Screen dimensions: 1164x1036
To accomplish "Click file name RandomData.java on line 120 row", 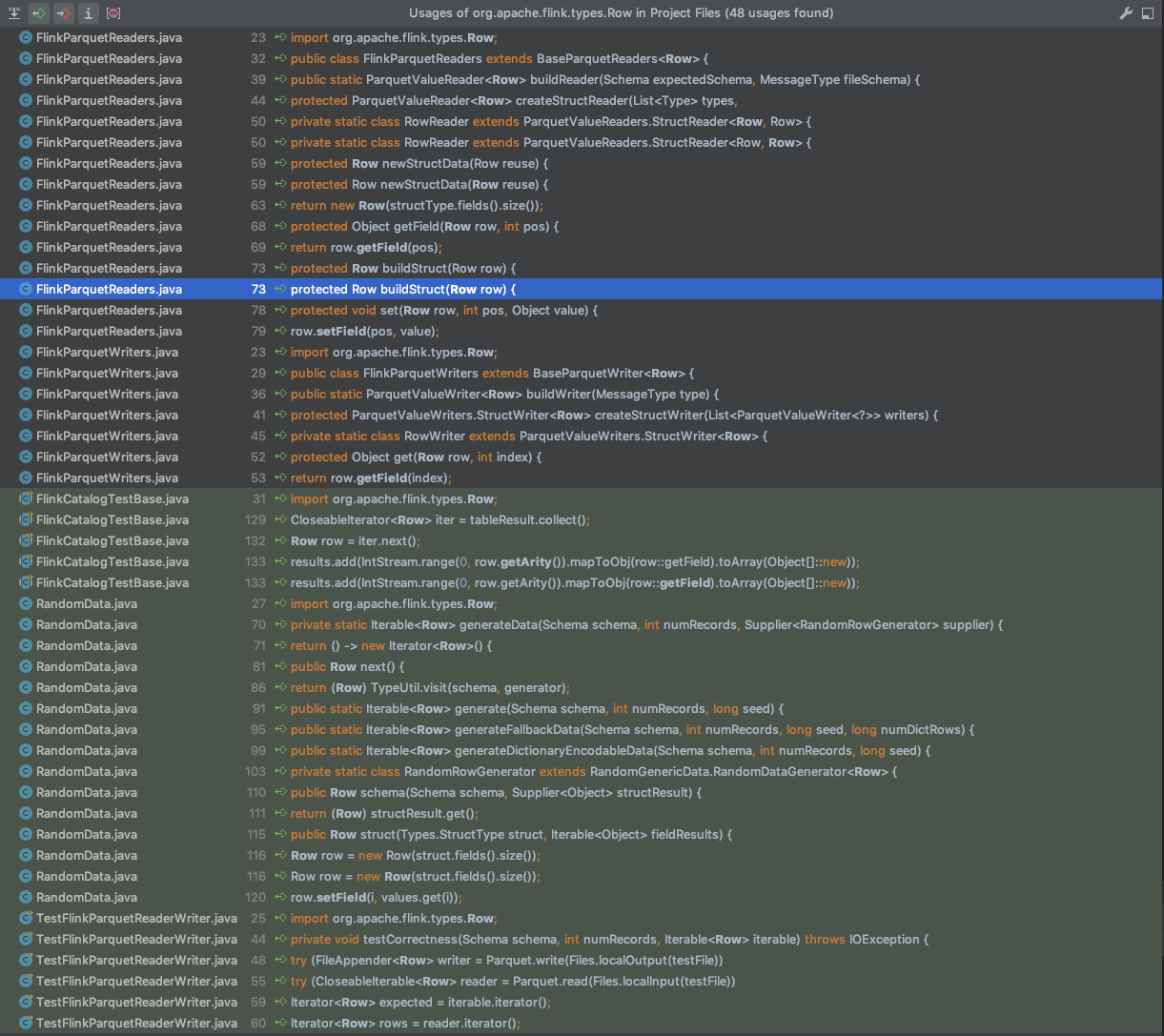I will 87,898.
